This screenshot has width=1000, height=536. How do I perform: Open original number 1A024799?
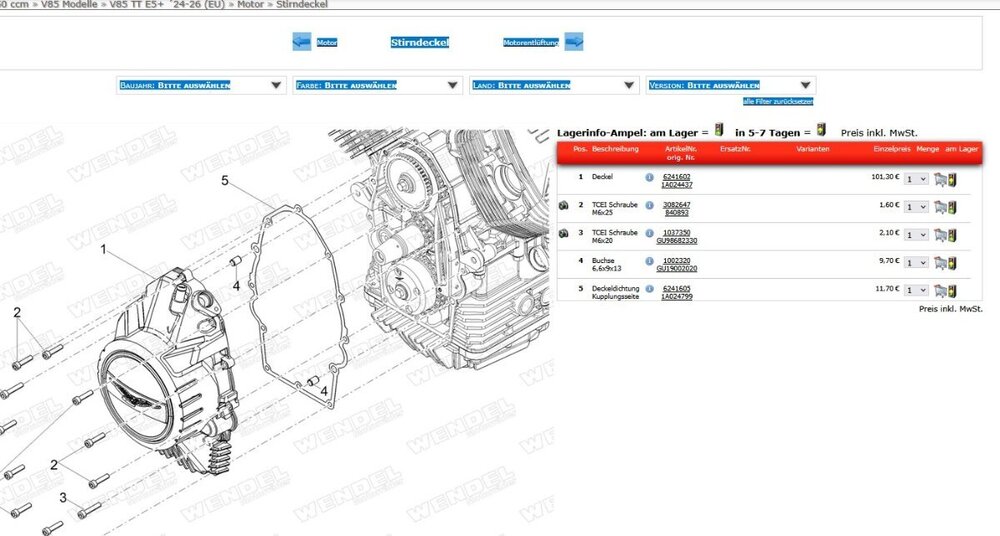[677, 297]
